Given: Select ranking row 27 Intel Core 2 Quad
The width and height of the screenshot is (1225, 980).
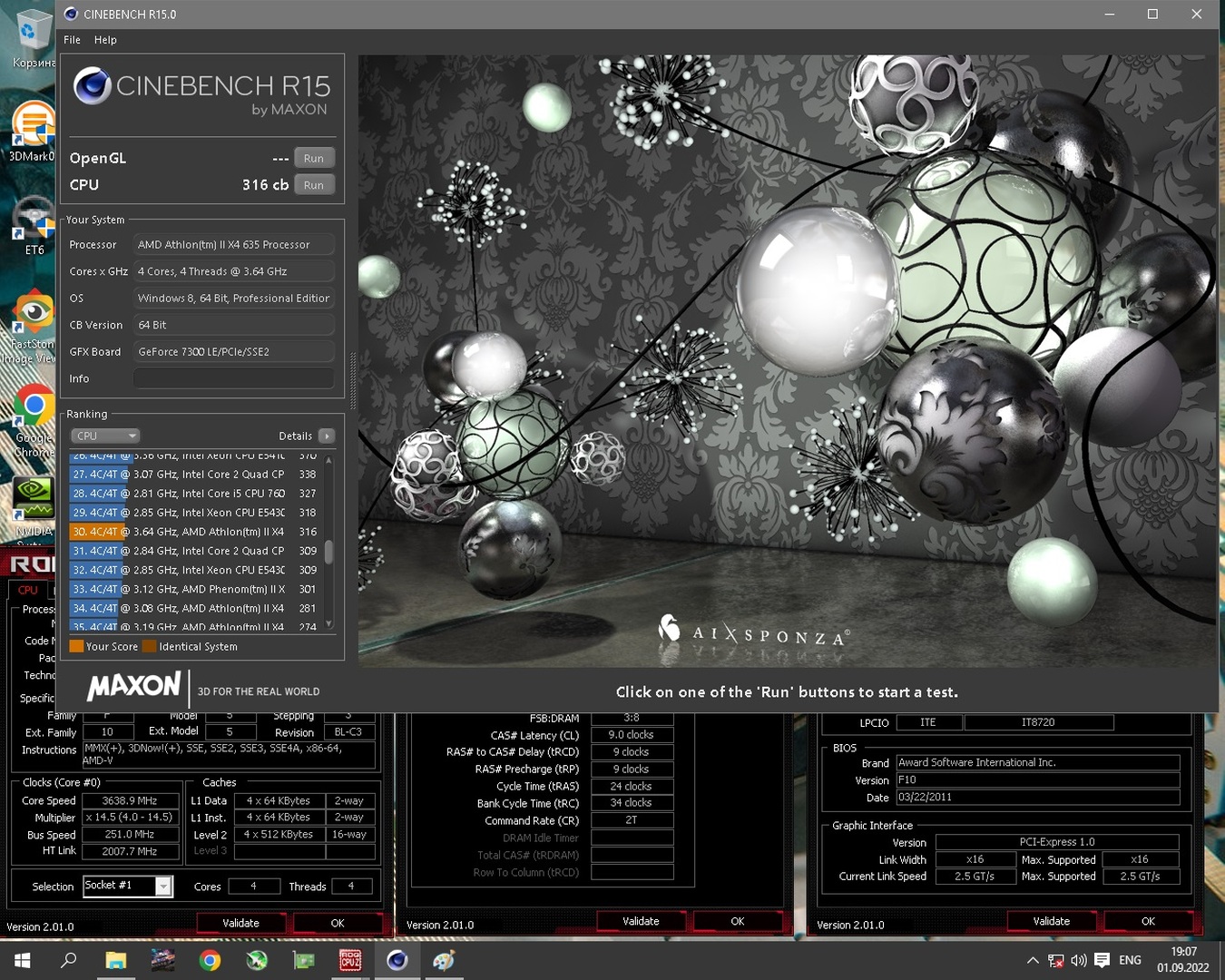Looking at the screenshot, I should click(x=194, y=475).
